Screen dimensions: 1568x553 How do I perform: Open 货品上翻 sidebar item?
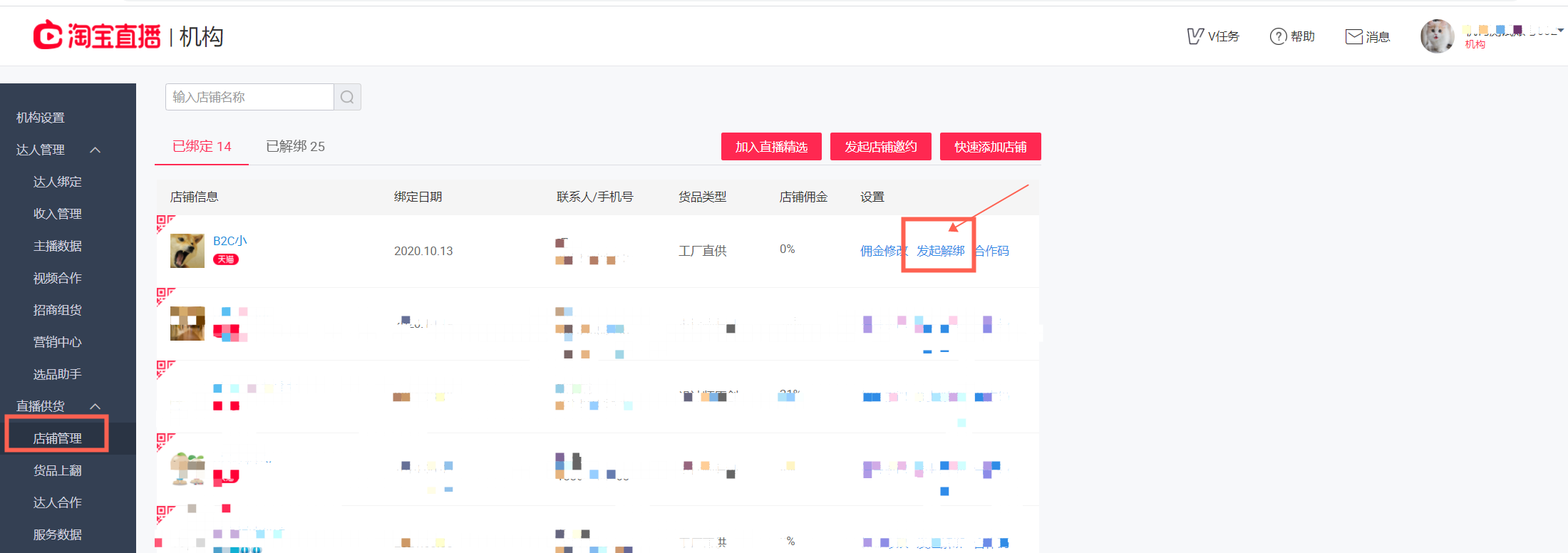click(x=58, y=470)
